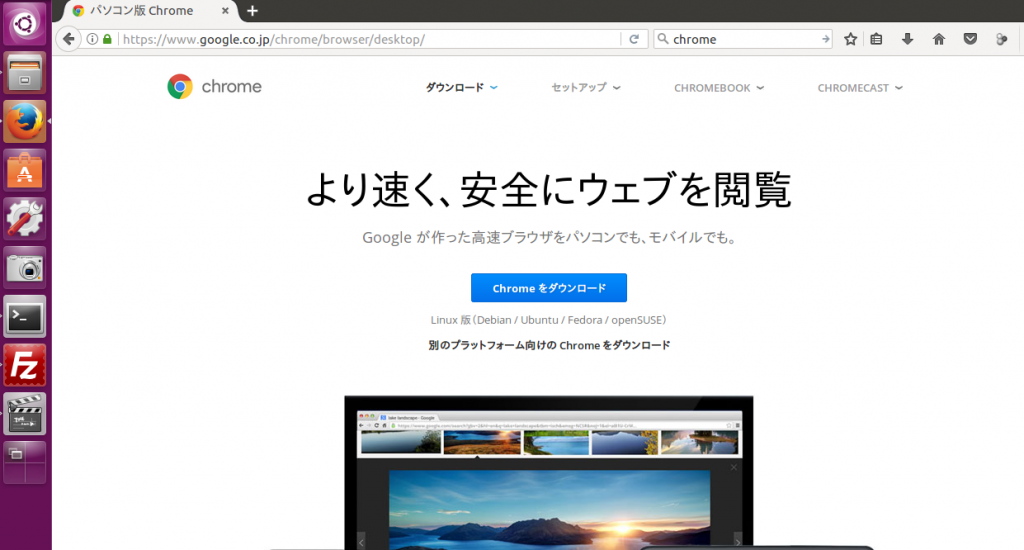Save page to Pocket
1024x550 pixels.
970,39
